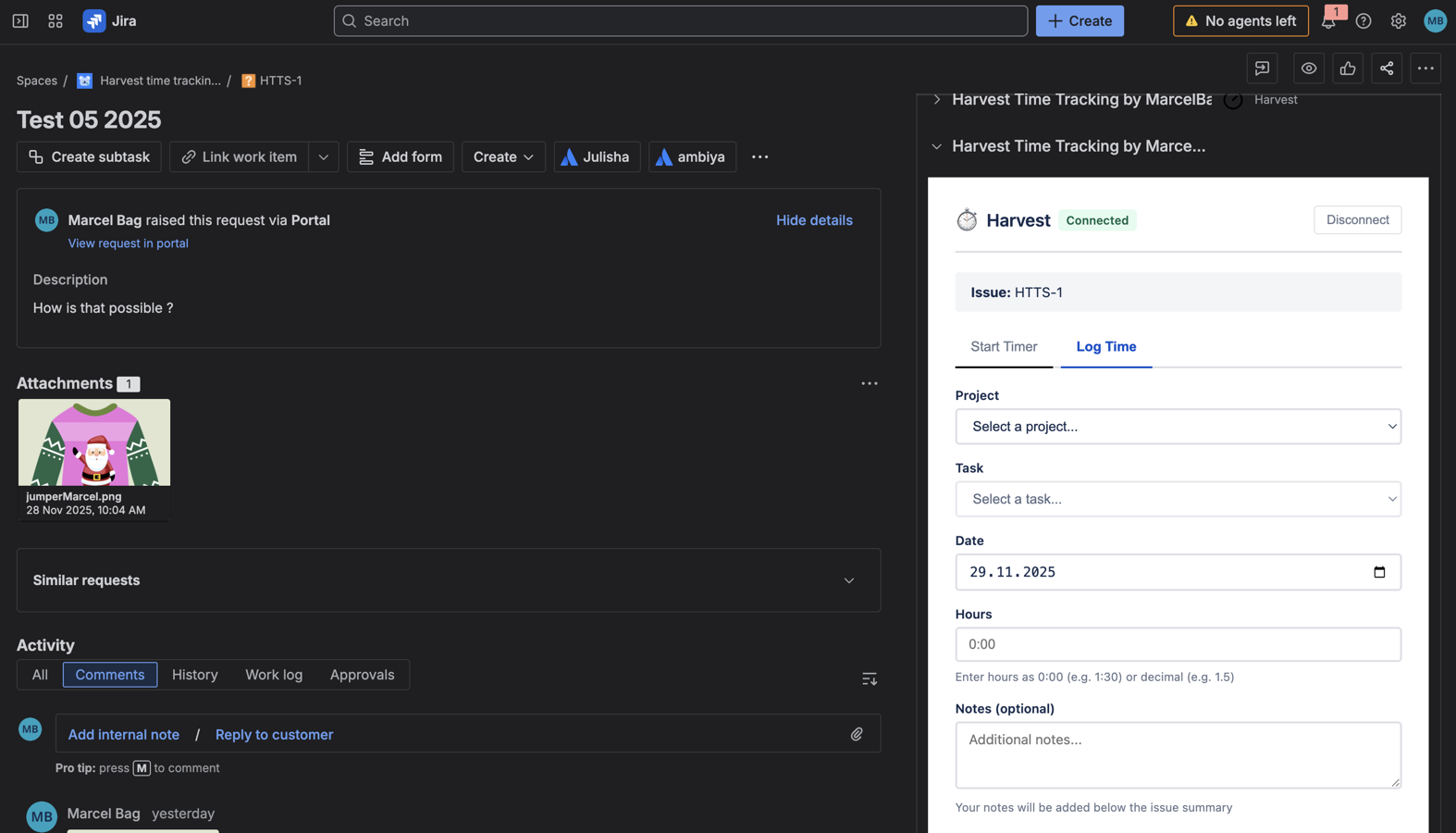
Task: Open MB profile avatar in top bar
Action: (1435, 20)
